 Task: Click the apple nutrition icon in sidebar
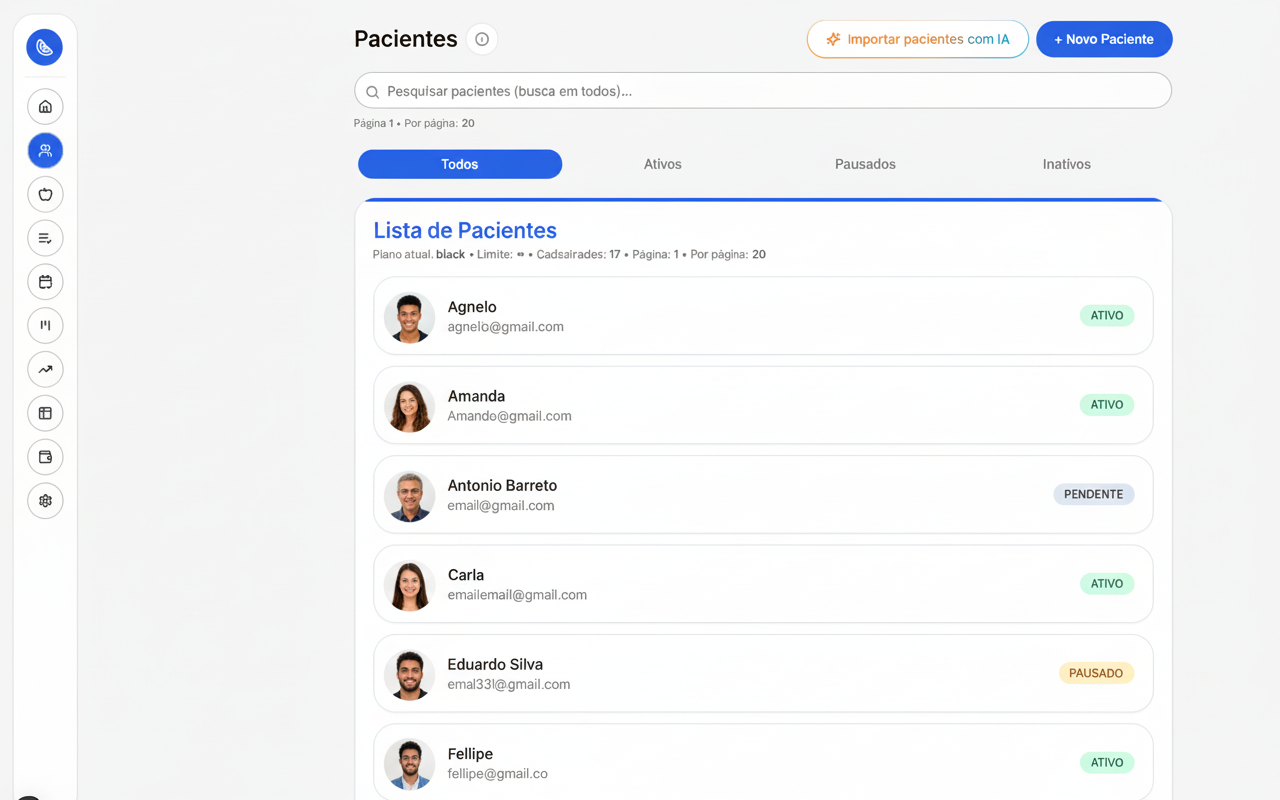pyautogui.click(x=45, y=194)
